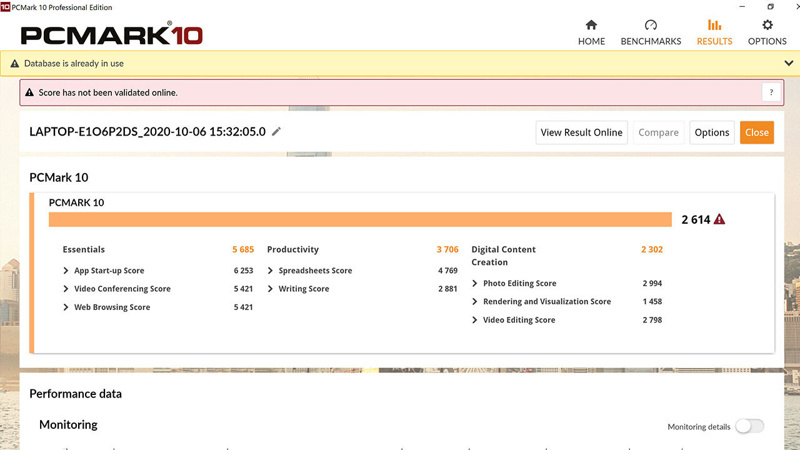Open the Benchmarks gauge icon

[651, 24]
